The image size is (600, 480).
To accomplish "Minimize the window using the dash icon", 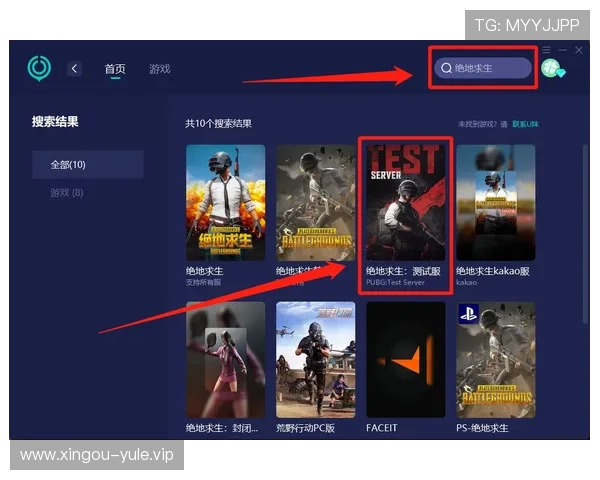I will (x=562, y=50).
